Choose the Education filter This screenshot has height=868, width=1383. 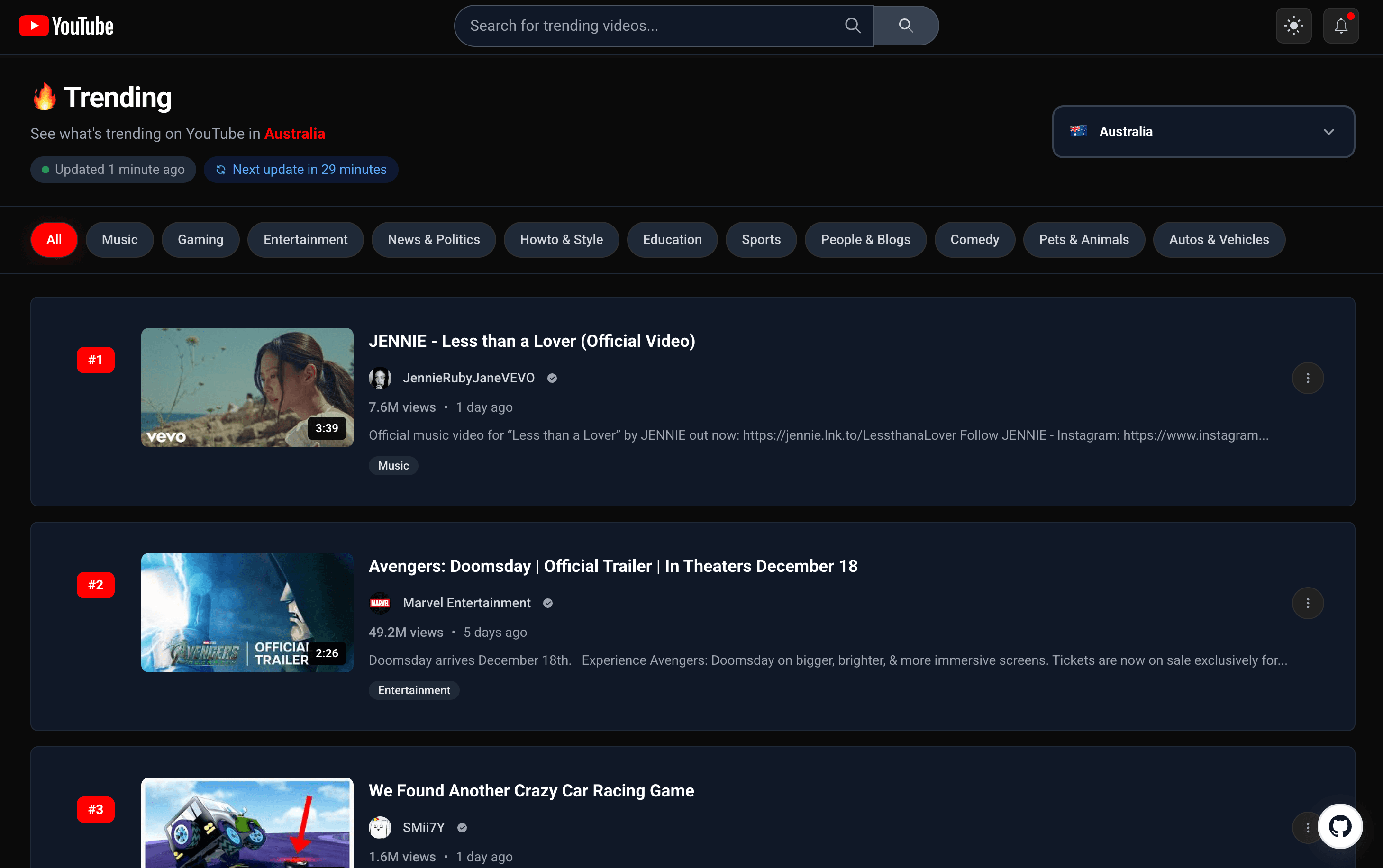672,239
